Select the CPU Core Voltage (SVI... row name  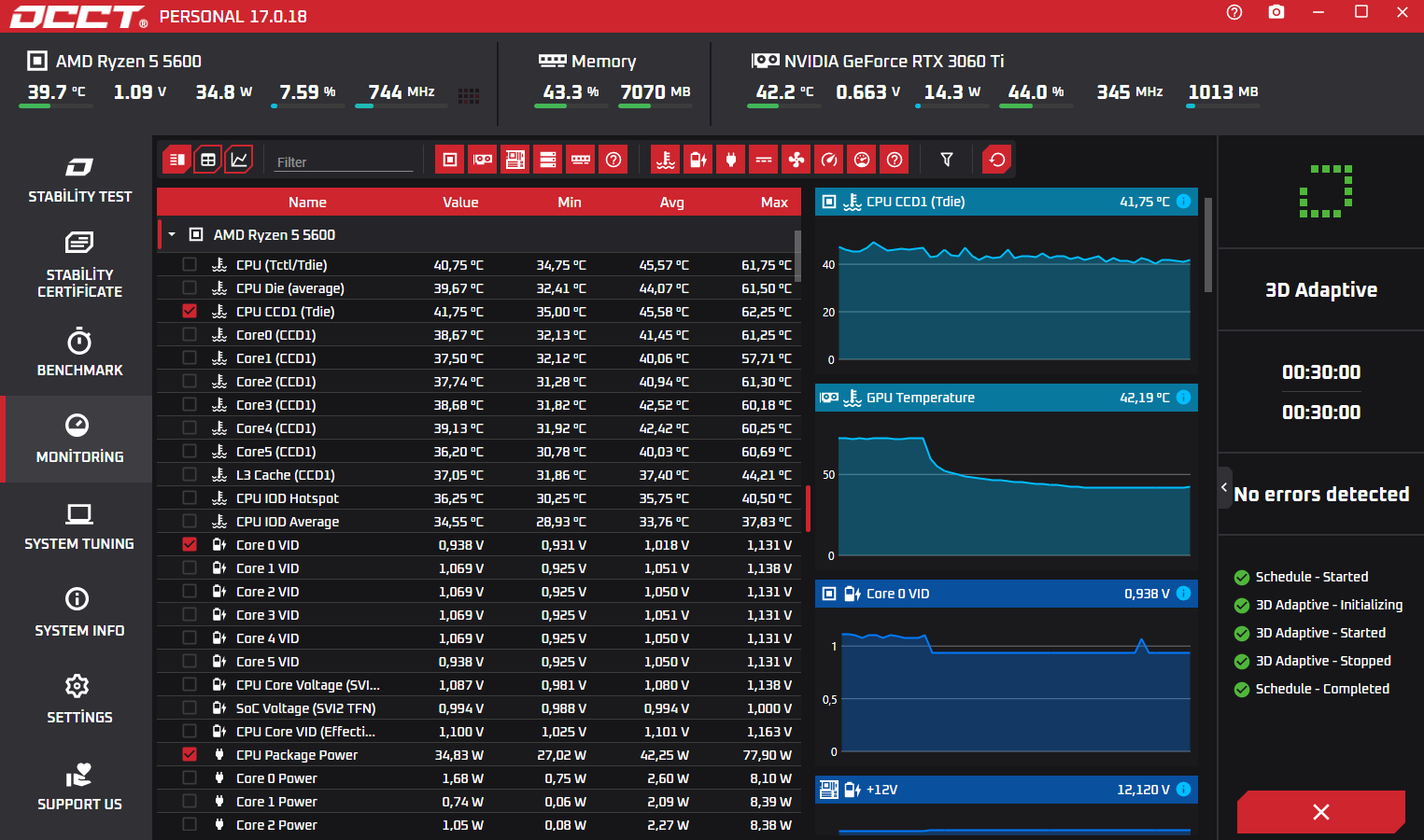pyautogui.click(x=308, y=685)
